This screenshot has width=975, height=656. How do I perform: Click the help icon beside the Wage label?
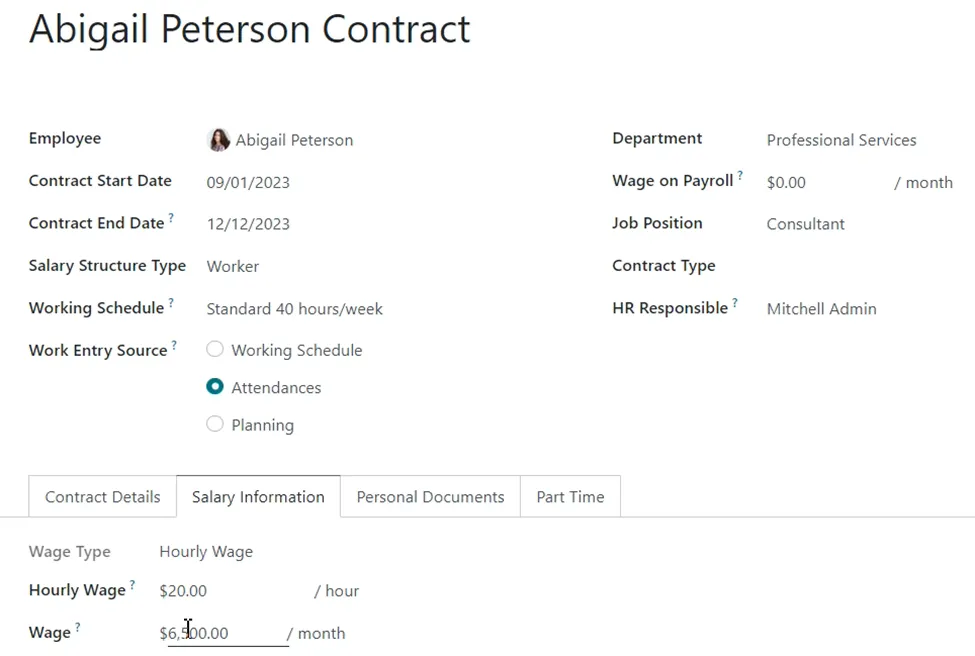pyautogui.click(x=78, y=627)
